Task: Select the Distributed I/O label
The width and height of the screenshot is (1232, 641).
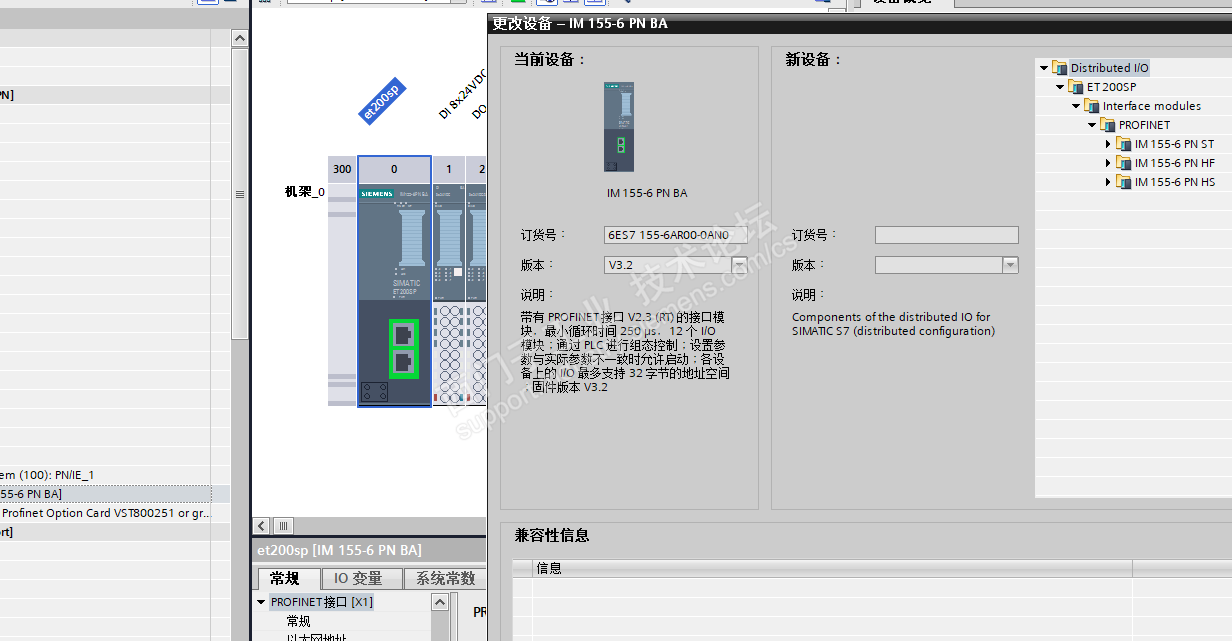Action: coord(1110,68)
